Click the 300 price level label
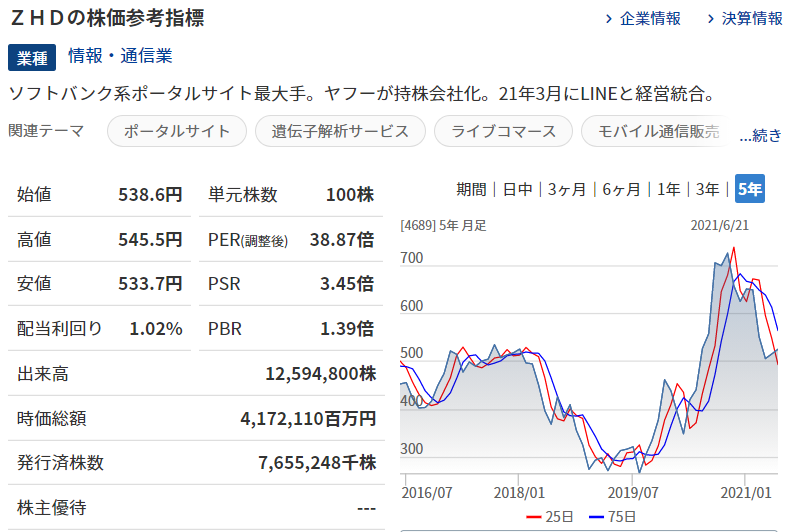The image size is (790, 532). click(x=412, y=449)
